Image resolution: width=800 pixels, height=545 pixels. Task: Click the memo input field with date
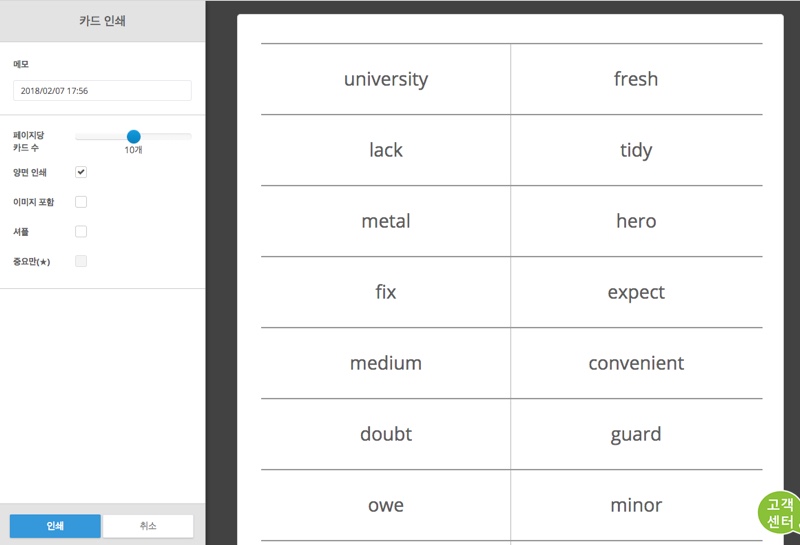[103, 90]
